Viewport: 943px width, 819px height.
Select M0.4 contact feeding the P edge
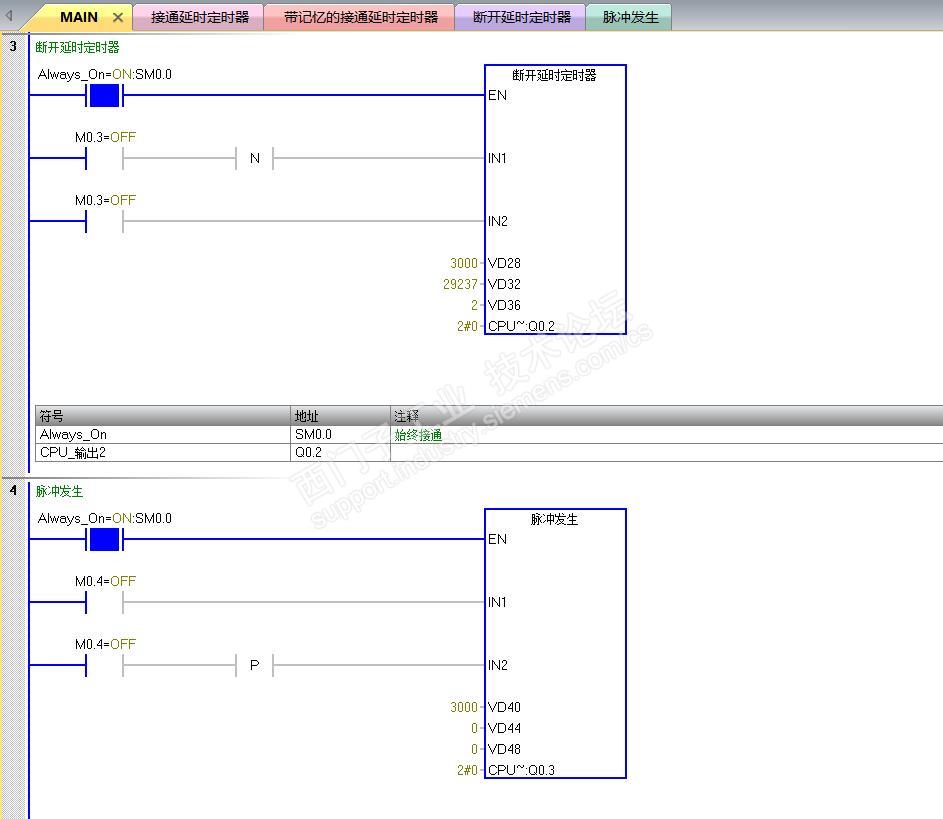click(x=104, y=666)
